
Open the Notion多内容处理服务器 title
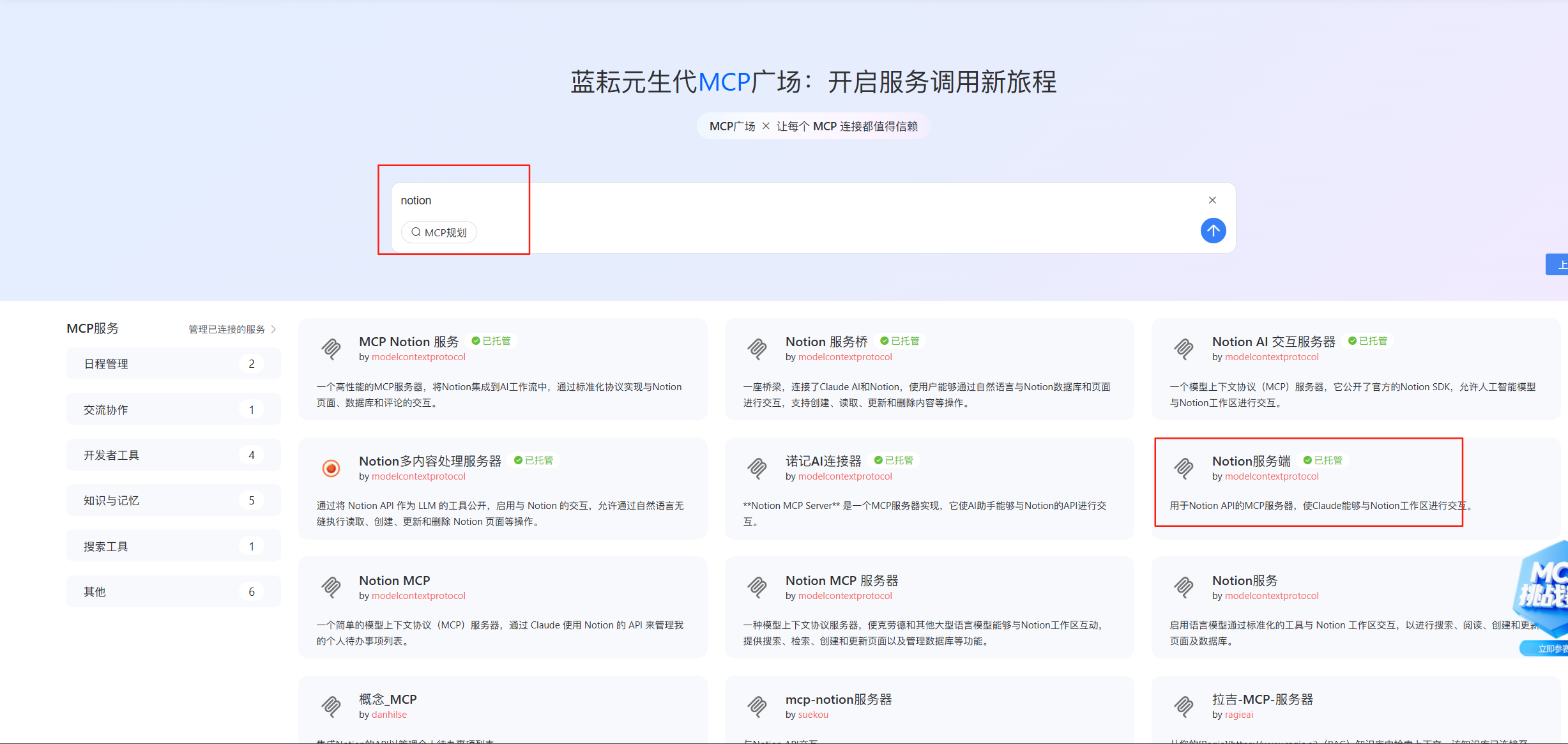pyautogui.click(x=430, y=461)
